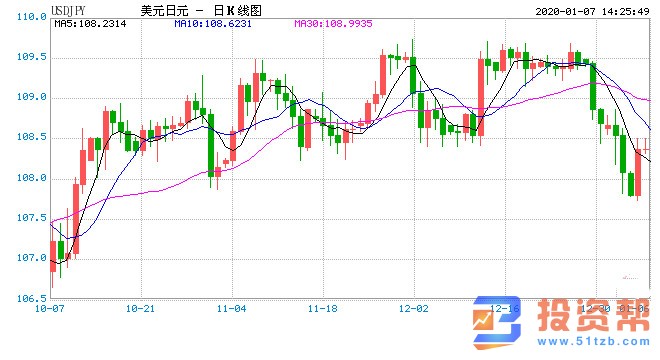Click the MA30:108.9935 indicator label

[x=333, y=24]
